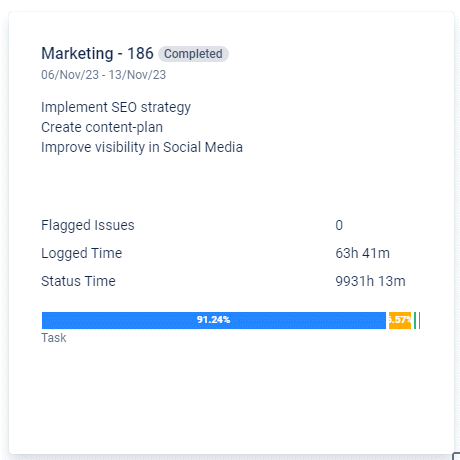The image size is (460, 460).
Task: Select the Logged Time label
Action: pyautogui.click(x=82, y=254)
